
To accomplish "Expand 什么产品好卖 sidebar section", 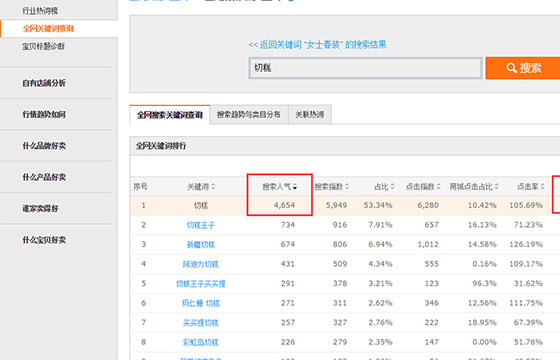I will (44, 178).
